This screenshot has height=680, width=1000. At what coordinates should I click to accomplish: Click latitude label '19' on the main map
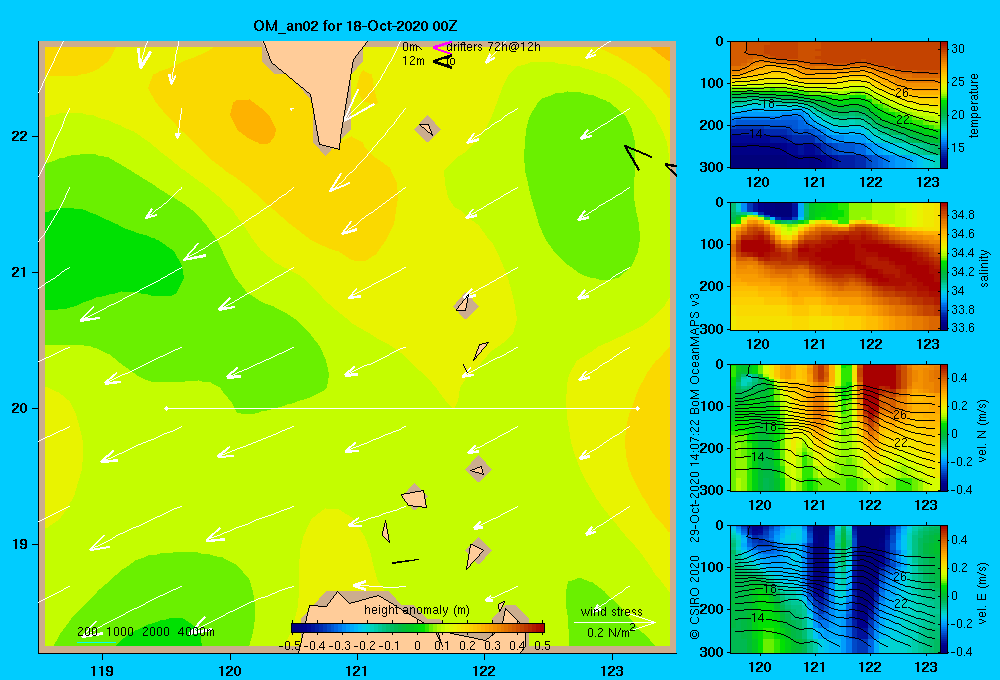19,544
